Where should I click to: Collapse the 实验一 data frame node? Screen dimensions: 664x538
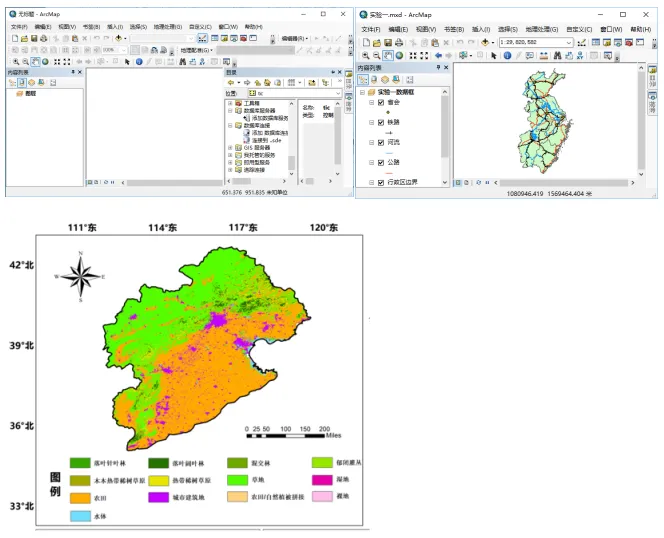[362, 92]
